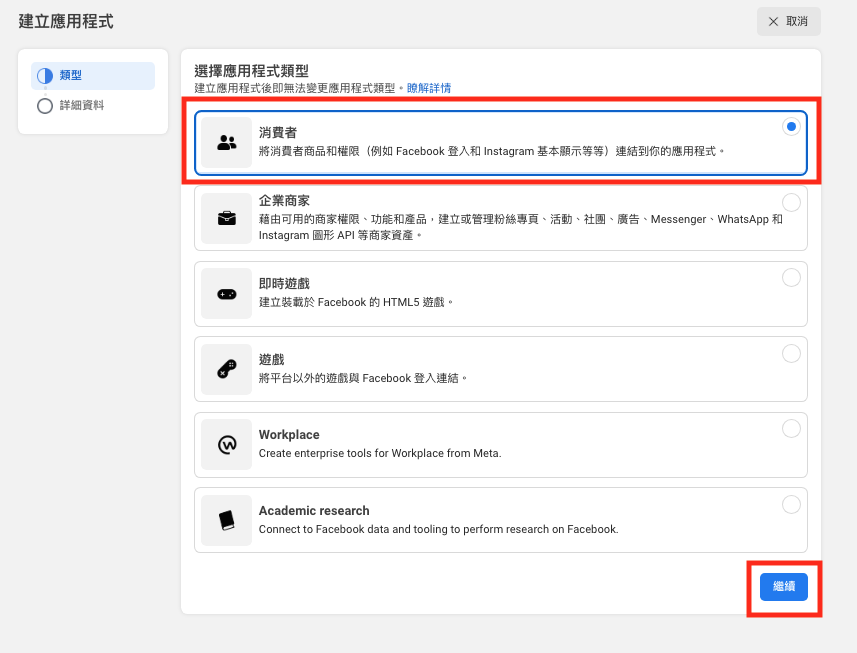
Task: Click the 遊戲 card title
Action: [272, 360]
